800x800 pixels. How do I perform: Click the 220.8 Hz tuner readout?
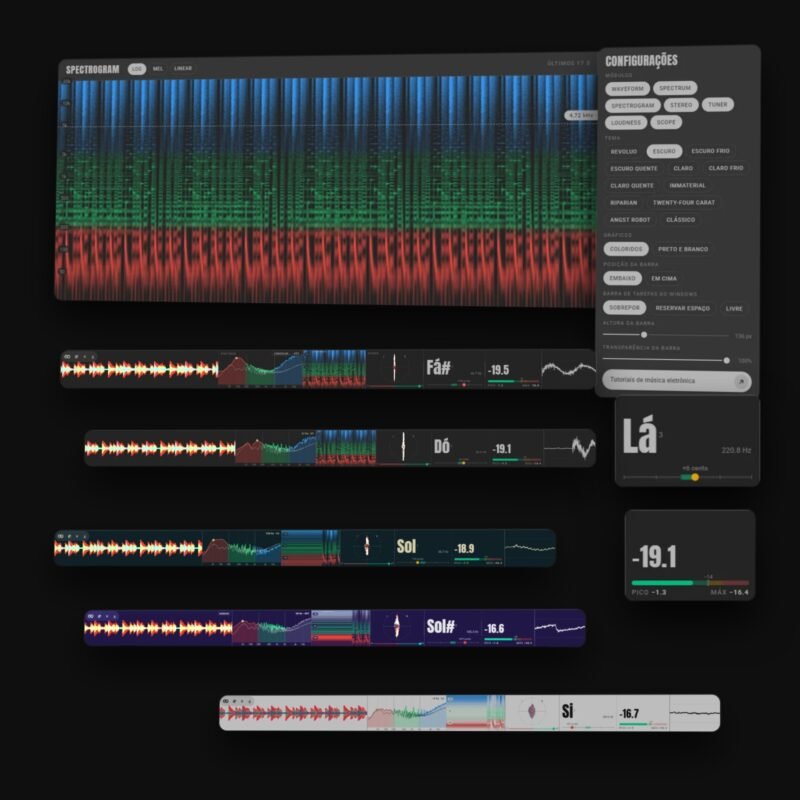[736, 451]
